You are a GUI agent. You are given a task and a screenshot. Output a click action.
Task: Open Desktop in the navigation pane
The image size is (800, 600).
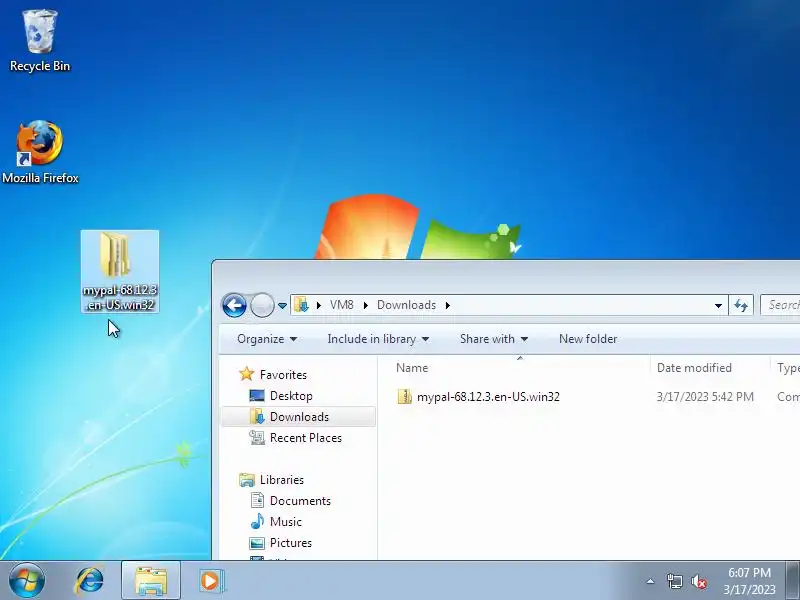tap(291, 395)
